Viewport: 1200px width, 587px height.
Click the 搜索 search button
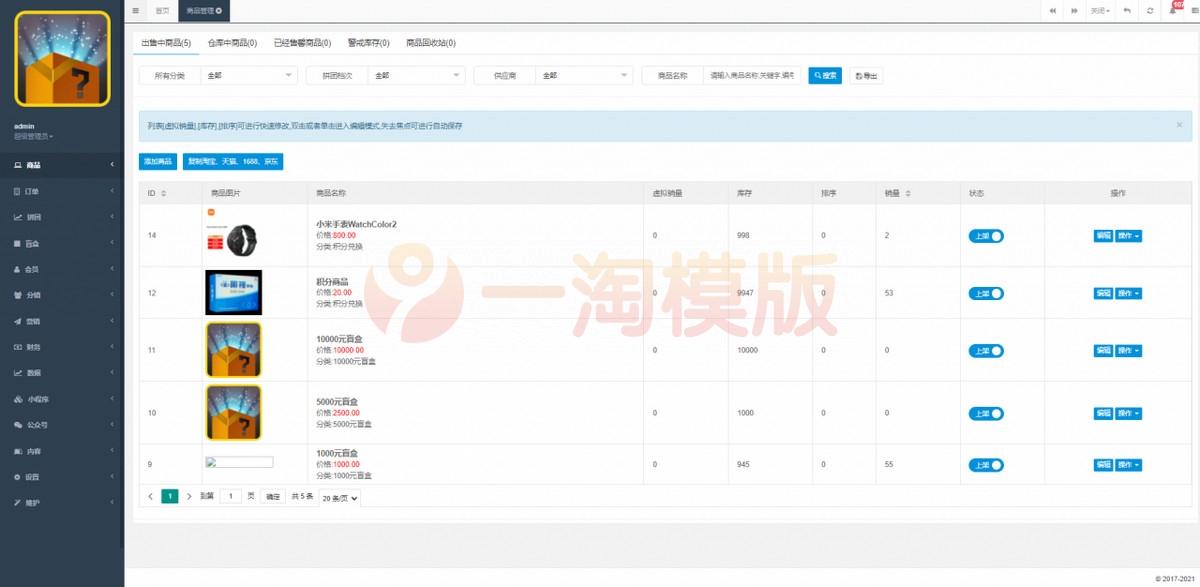[x=824, y=75]
